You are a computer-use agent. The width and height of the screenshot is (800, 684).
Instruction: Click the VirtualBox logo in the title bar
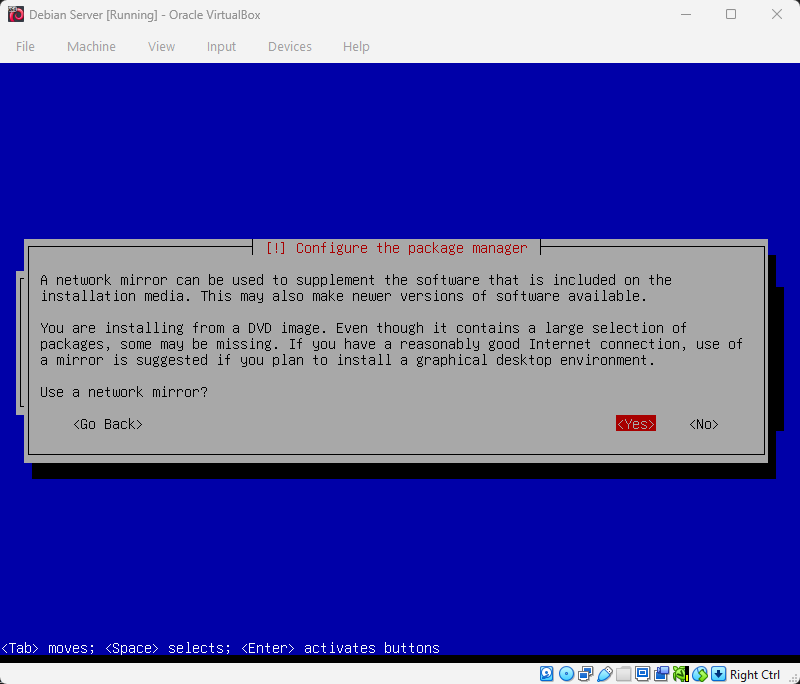(x=14, y=14)
